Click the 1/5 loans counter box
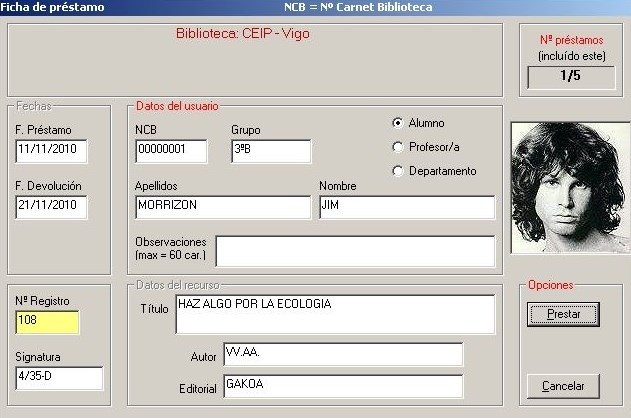The image size is (631, 418). [571, 77]
